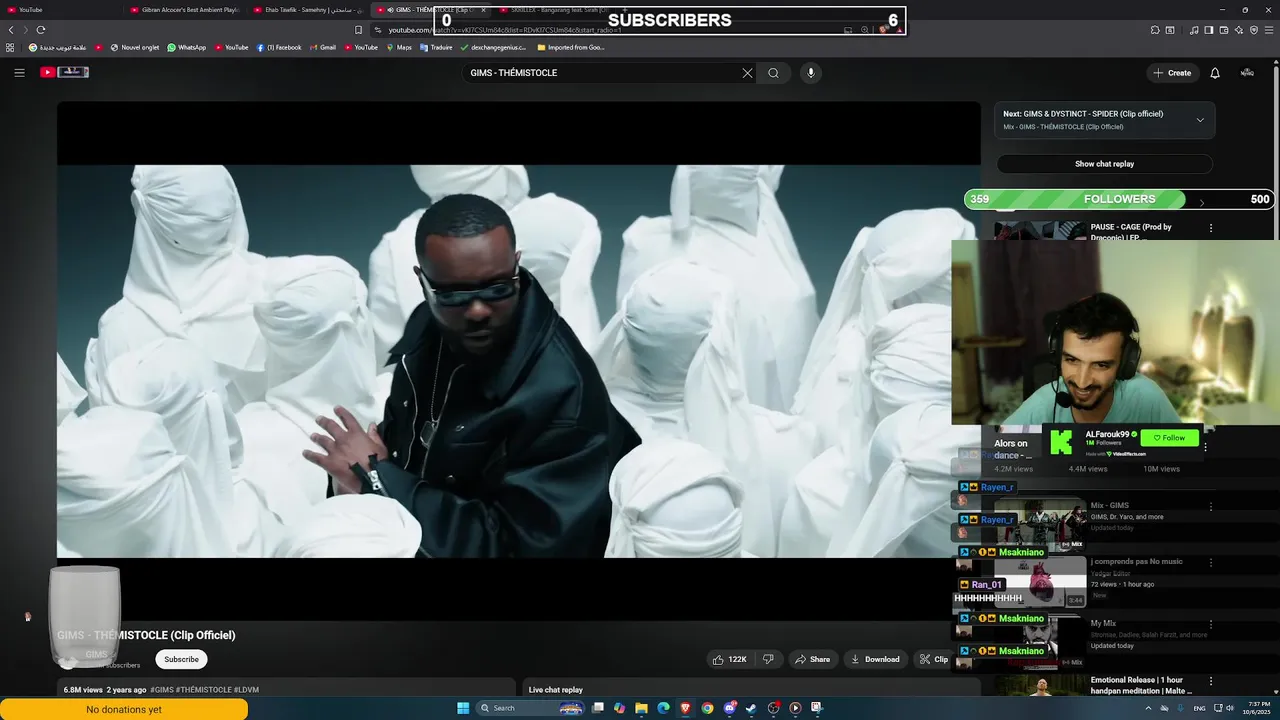Open Steam from taskbar
This screenshot has width=1280, height=720.
751,708
